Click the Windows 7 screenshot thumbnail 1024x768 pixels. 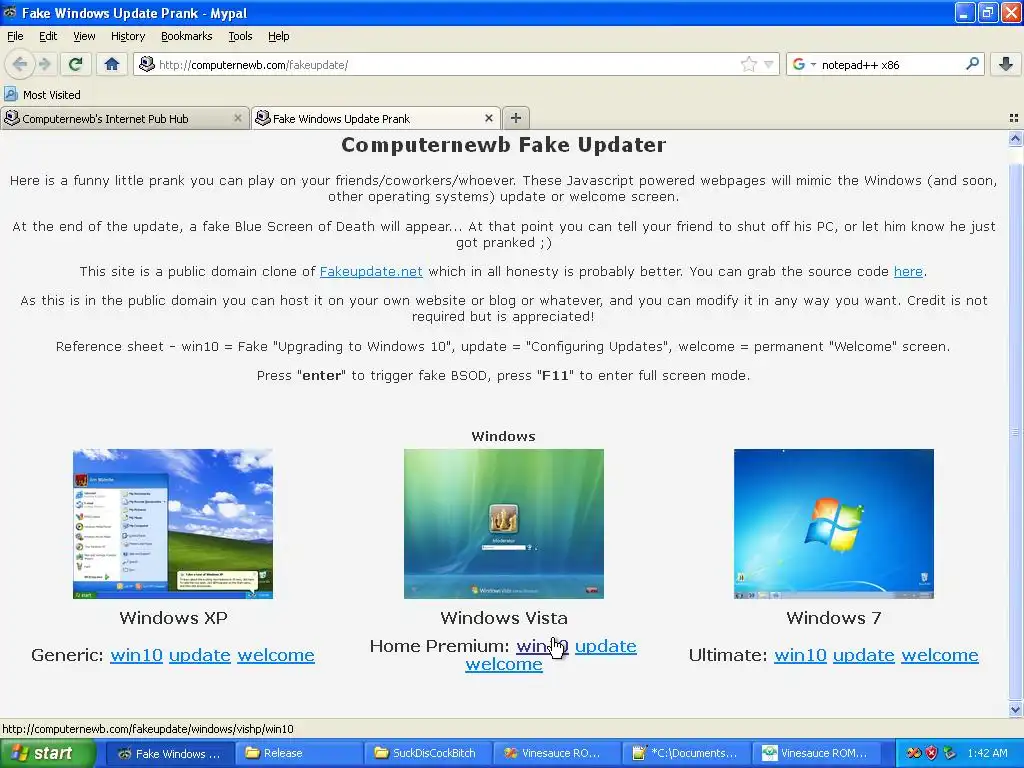pos(834,524)
